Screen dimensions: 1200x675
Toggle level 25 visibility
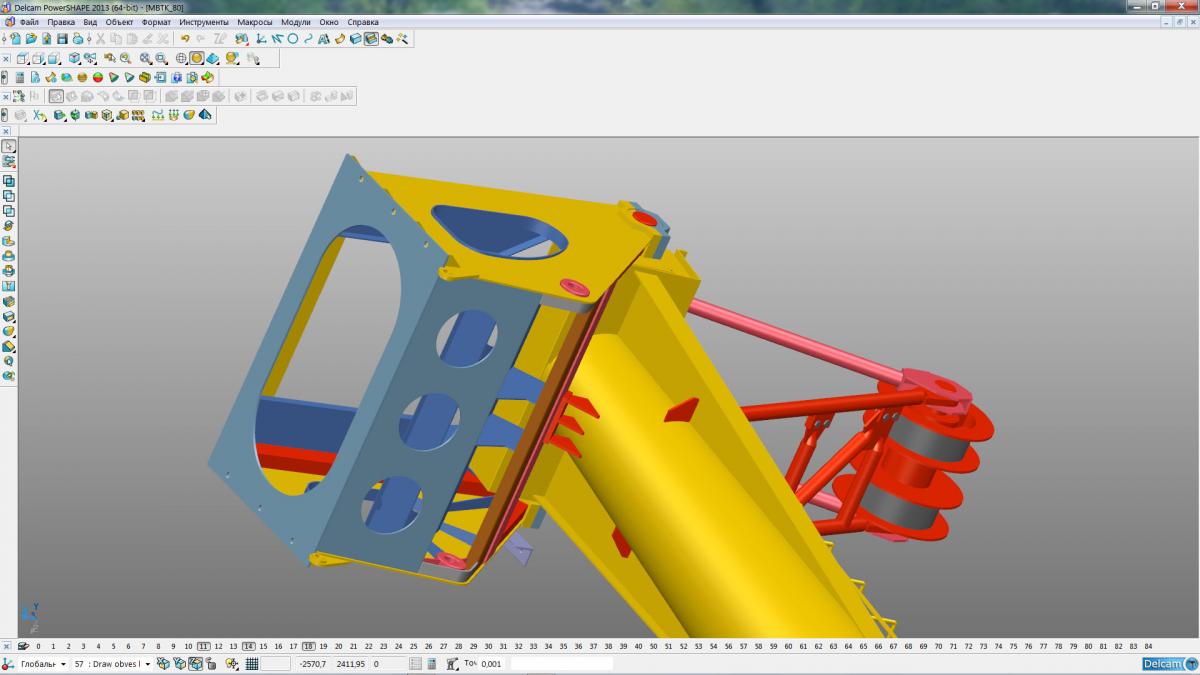coord(413,646)
